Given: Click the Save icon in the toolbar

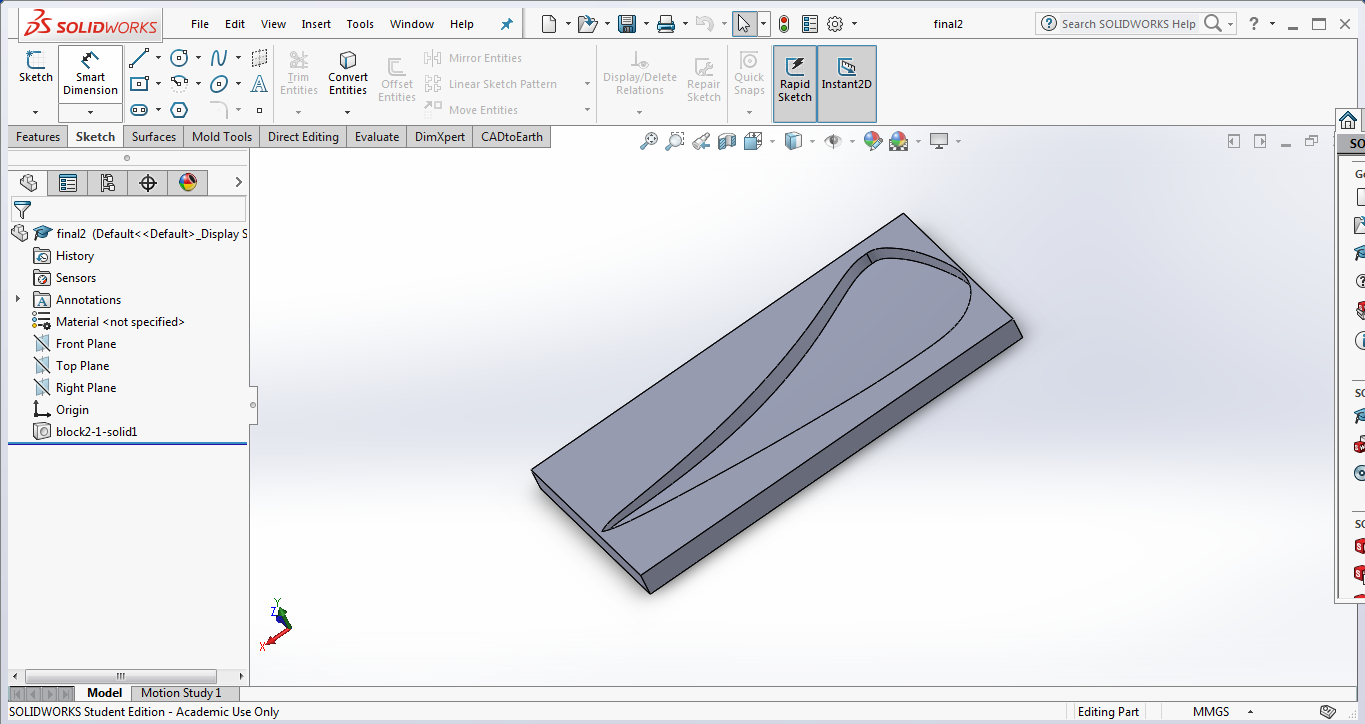Looking at the screenshot, I should 627,24.
